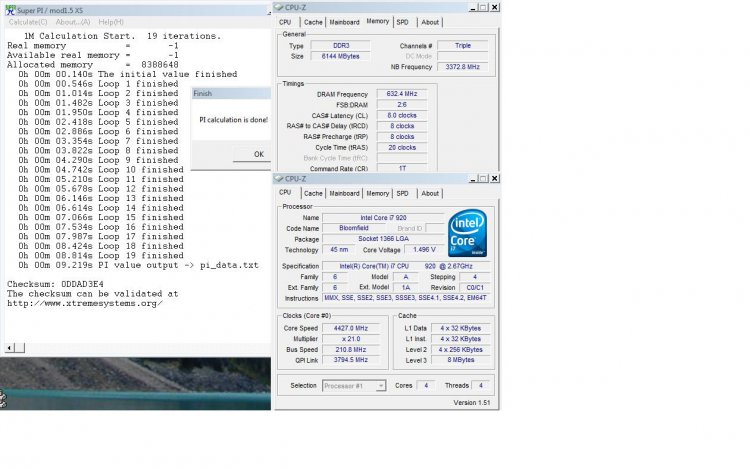Click the Socket 1366 LGA package value
Screen dimensions: 750x470
383,239
